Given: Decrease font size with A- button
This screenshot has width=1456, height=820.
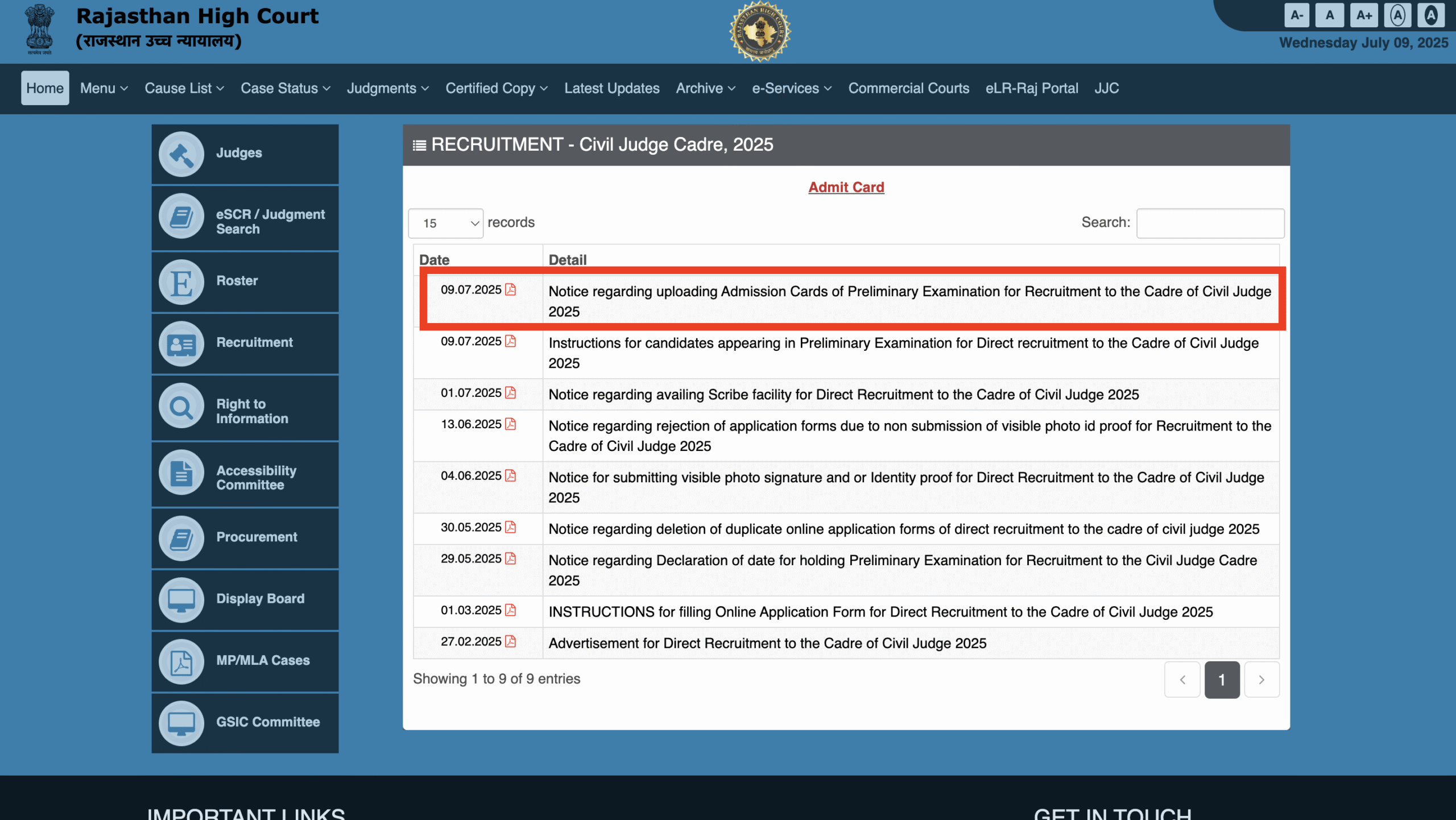Looking at the screenshot, I should (x=1297, y=15).
